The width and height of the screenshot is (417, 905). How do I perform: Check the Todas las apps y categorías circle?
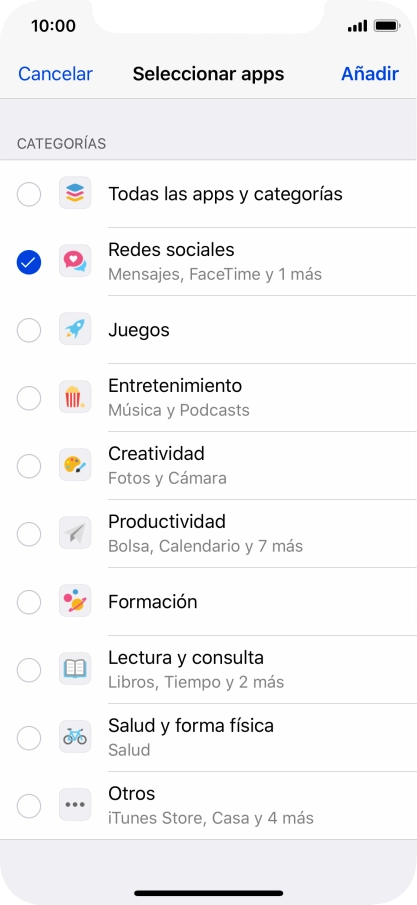click(29, 195)
